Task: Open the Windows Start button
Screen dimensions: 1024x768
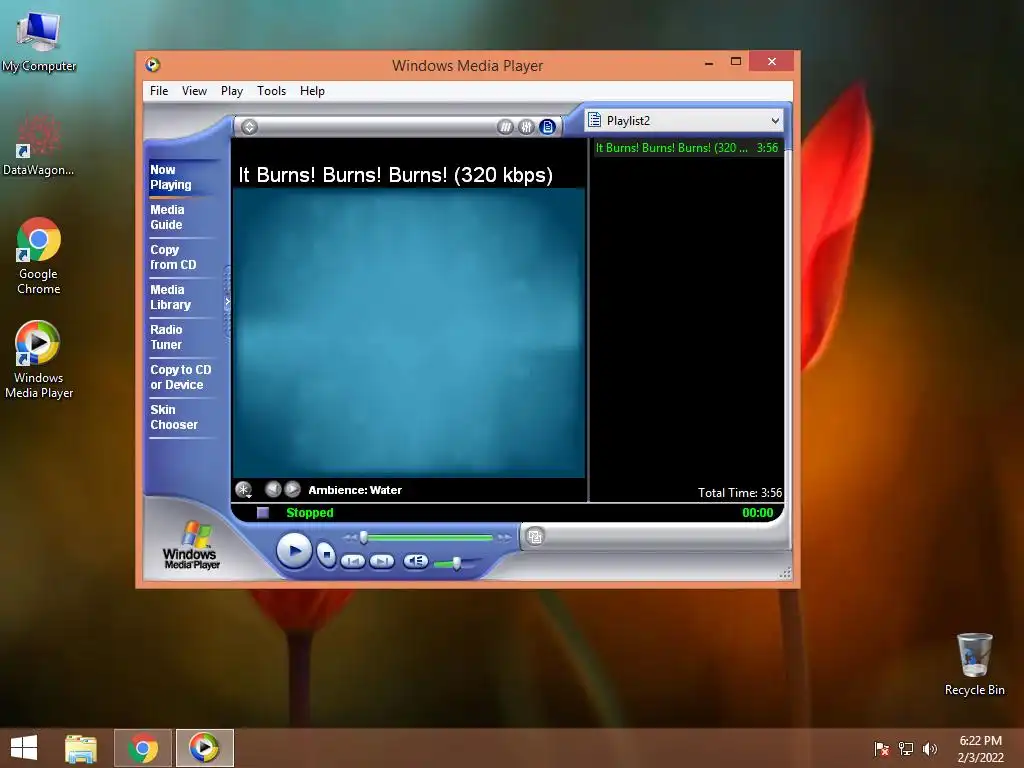Action: tap(24, 748)
